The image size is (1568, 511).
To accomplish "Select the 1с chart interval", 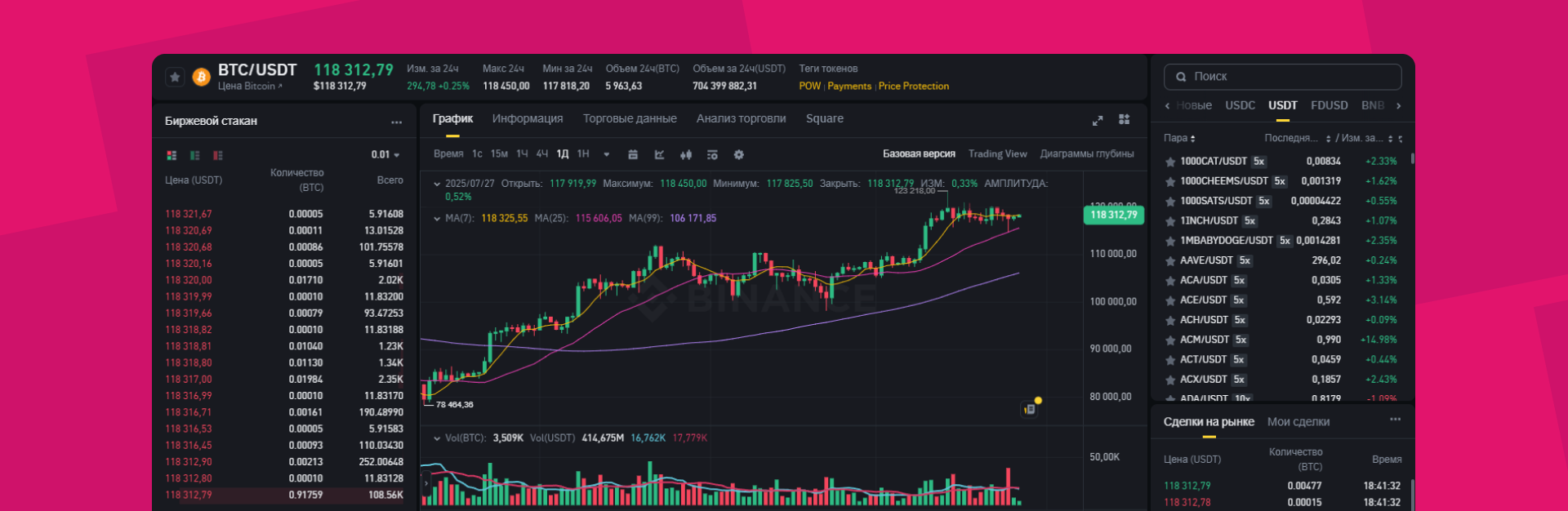I will tap(477, 153).
